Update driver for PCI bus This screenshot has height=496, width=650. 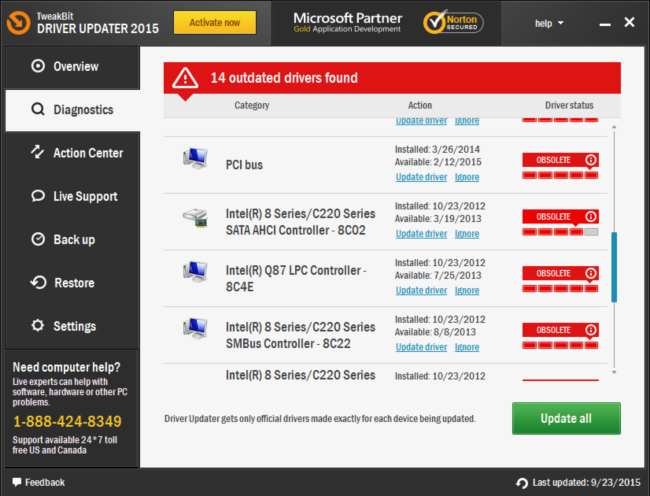(421, 177)
